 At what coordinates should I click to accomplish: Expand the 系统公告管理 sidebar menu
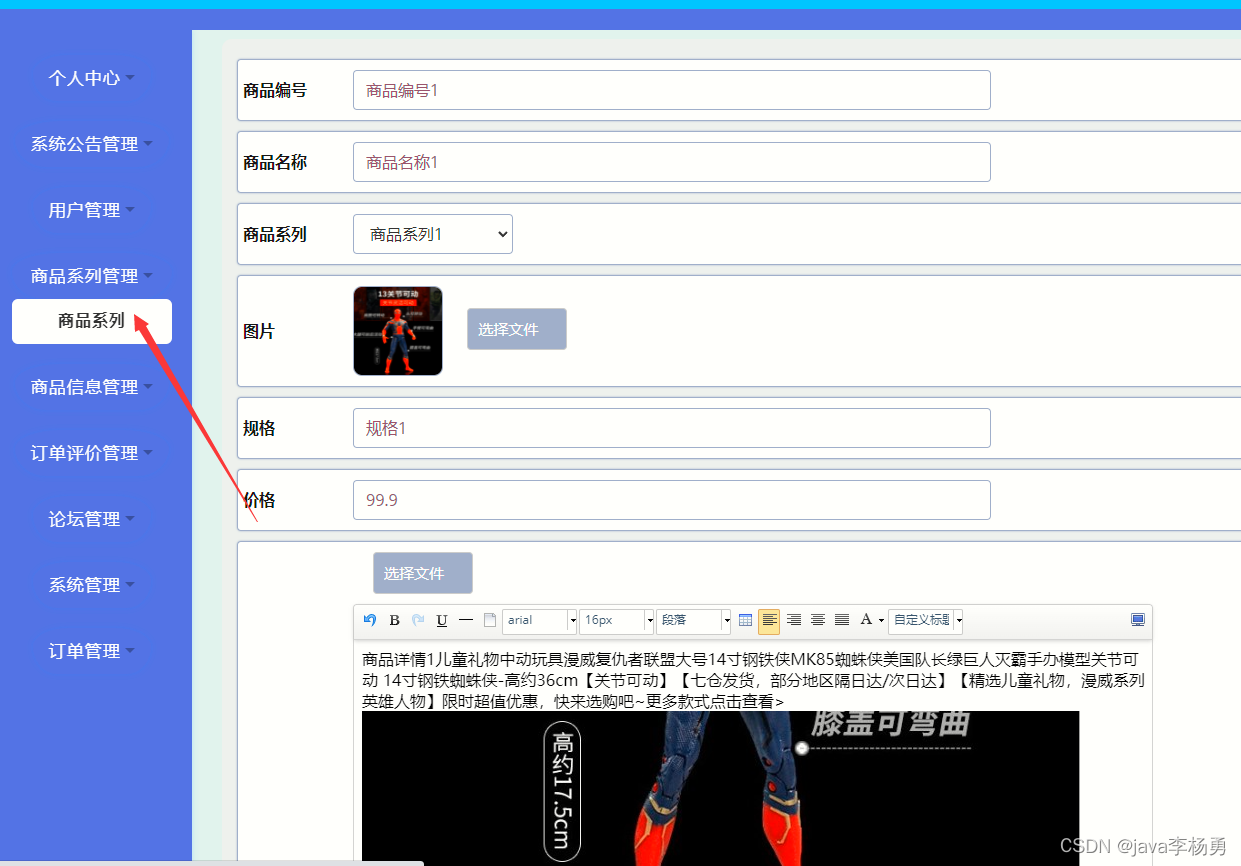[x=91, y=143]
